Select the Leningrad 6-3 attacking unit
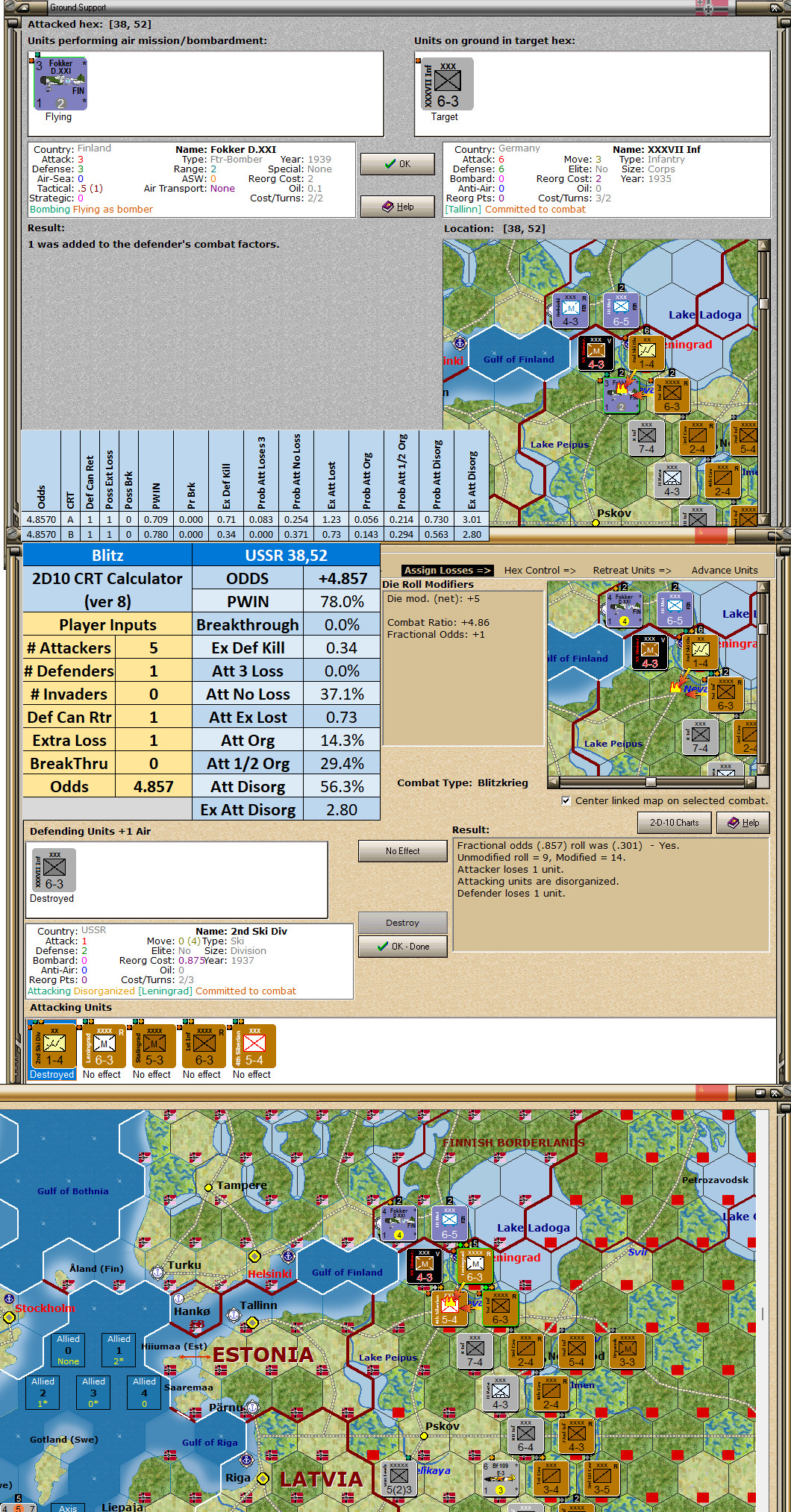791x1512 pixels. [103, 1047]
